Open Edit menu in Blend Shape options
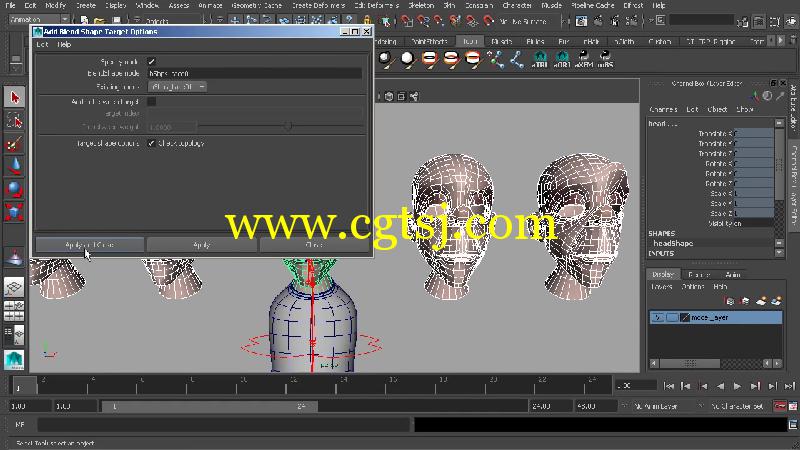The image size is (800, 450). pos(42,44)
